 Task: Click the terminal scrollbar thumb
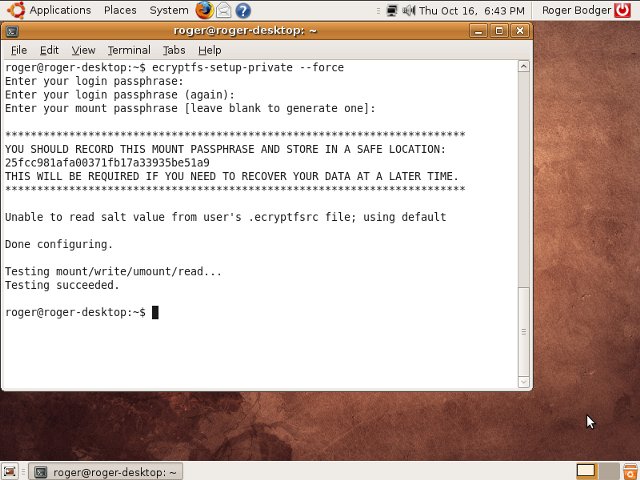pos(524,332)
